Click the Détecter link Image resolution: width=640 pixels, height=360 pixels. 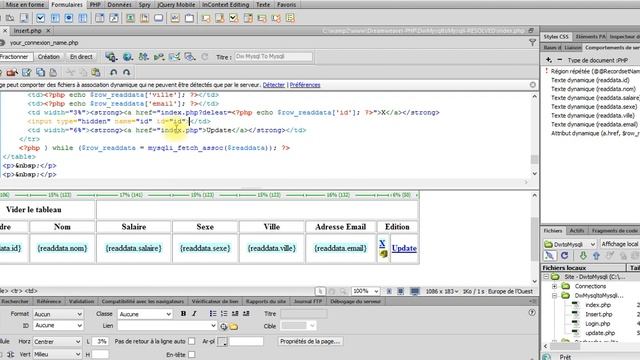273,85
